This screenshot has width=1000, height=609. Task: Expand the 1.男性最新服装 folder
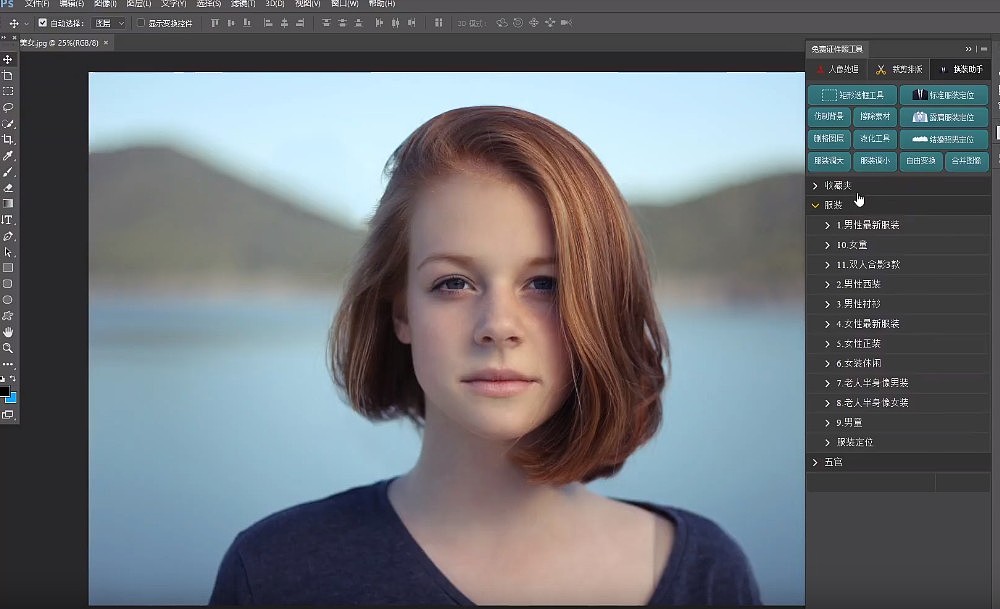[x=827, y=225]
